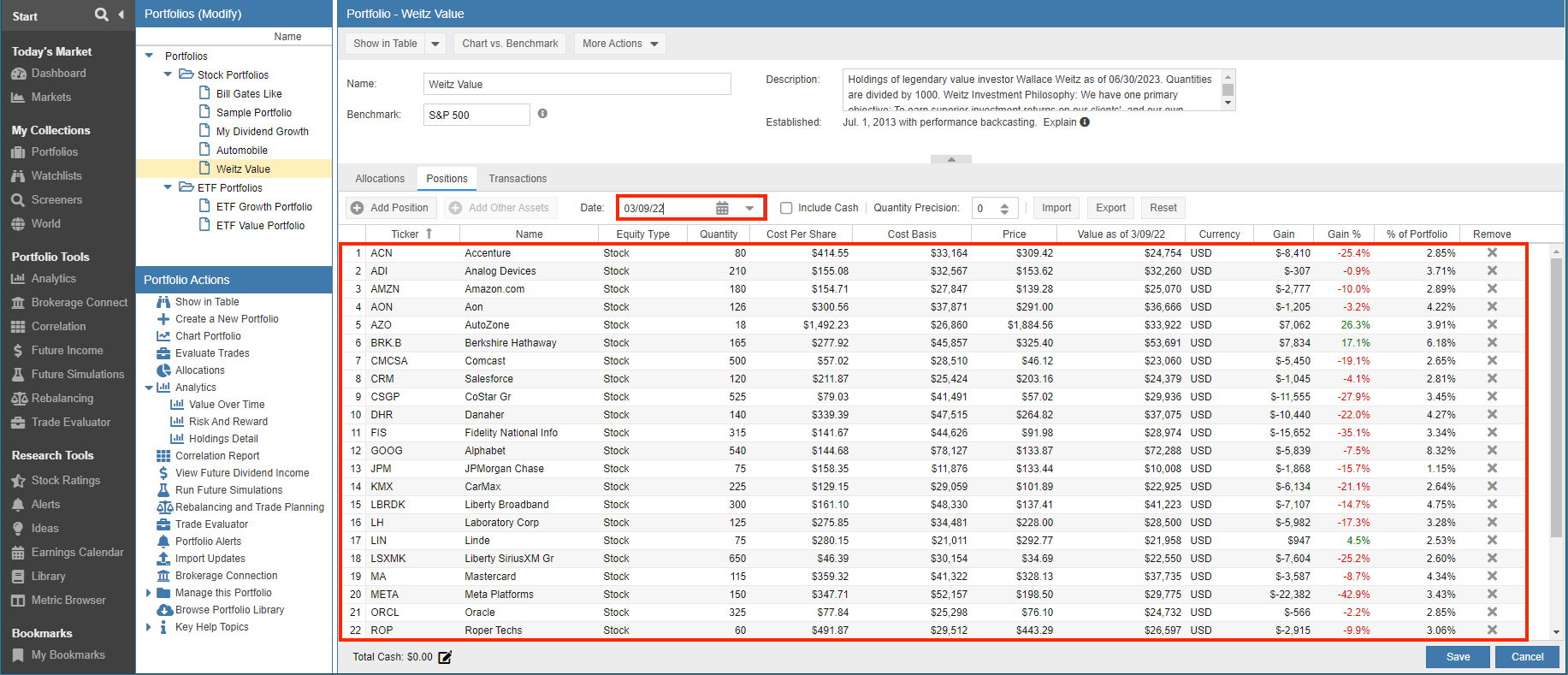Image resolution: width=1568 pixels, height=675 pixels.
Task: Open Trade Evaluator in Portfolio Actions
Action: click(211, 524)
